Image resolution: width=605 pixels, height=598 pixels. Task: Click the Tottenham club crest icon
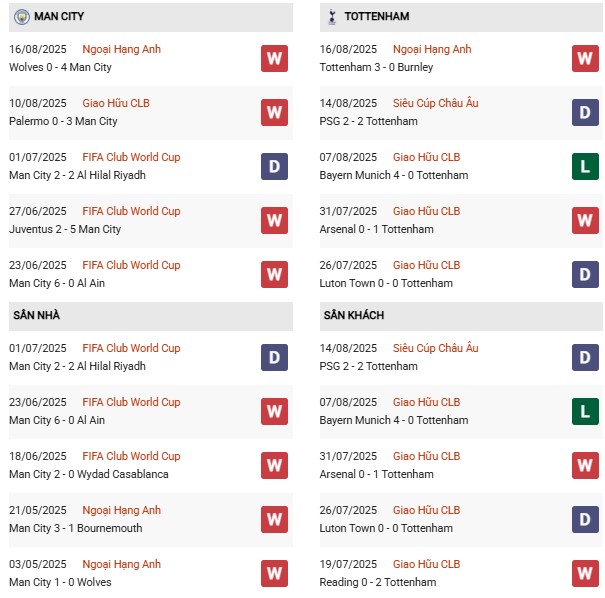[331, 17]
